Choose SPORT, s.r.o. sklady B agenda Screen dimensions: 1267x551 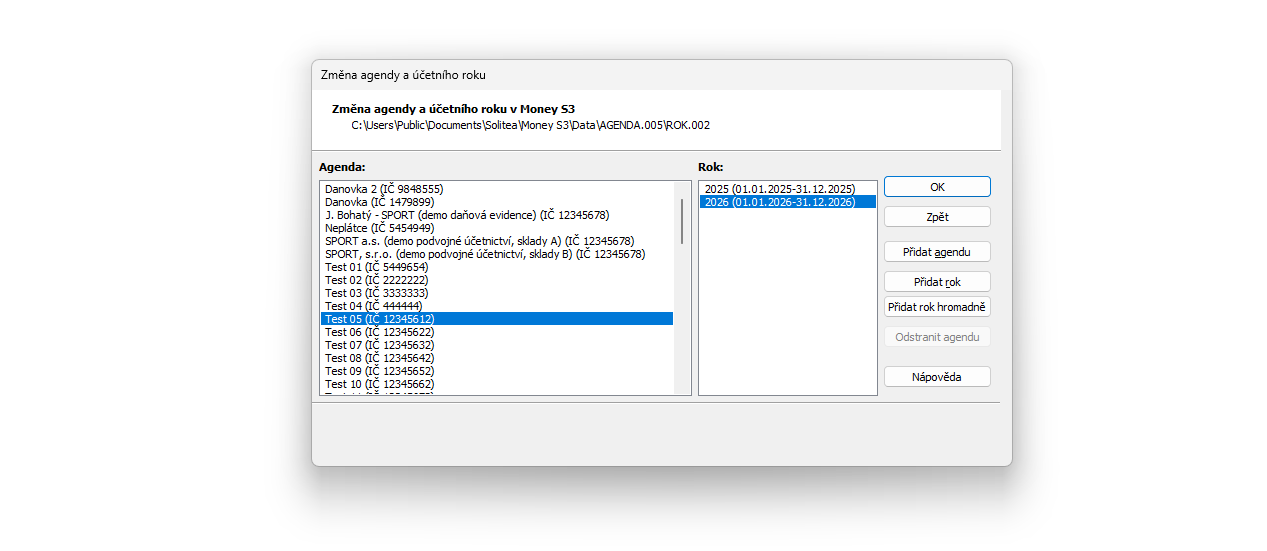point(497,254)
